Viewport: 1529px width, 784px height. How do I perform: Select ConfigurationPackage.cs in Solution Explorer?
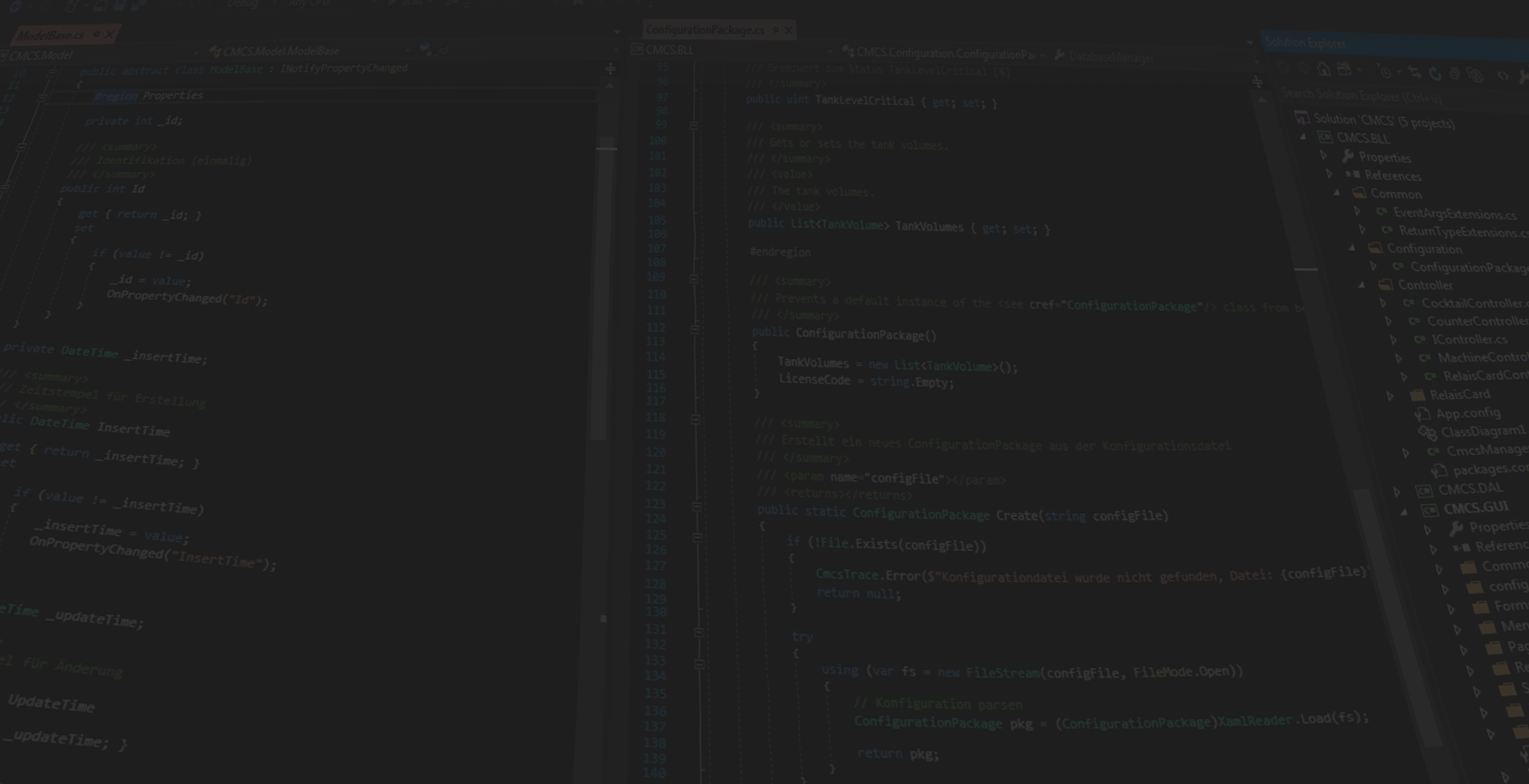point(1469,267)
